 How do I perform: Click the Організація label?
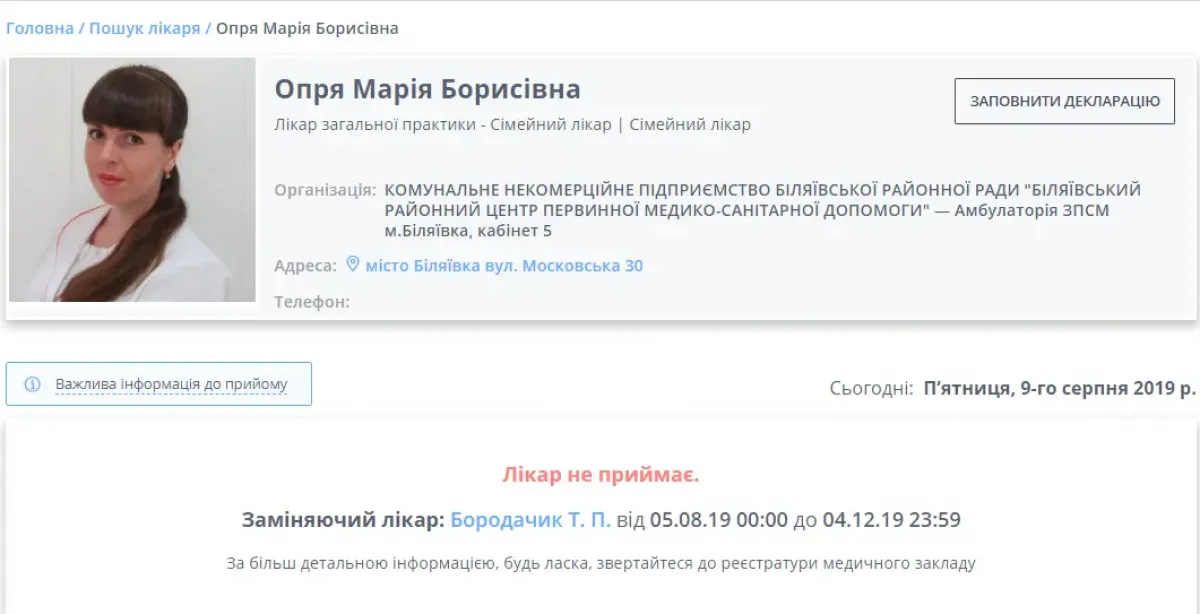(x=325, y=190)
